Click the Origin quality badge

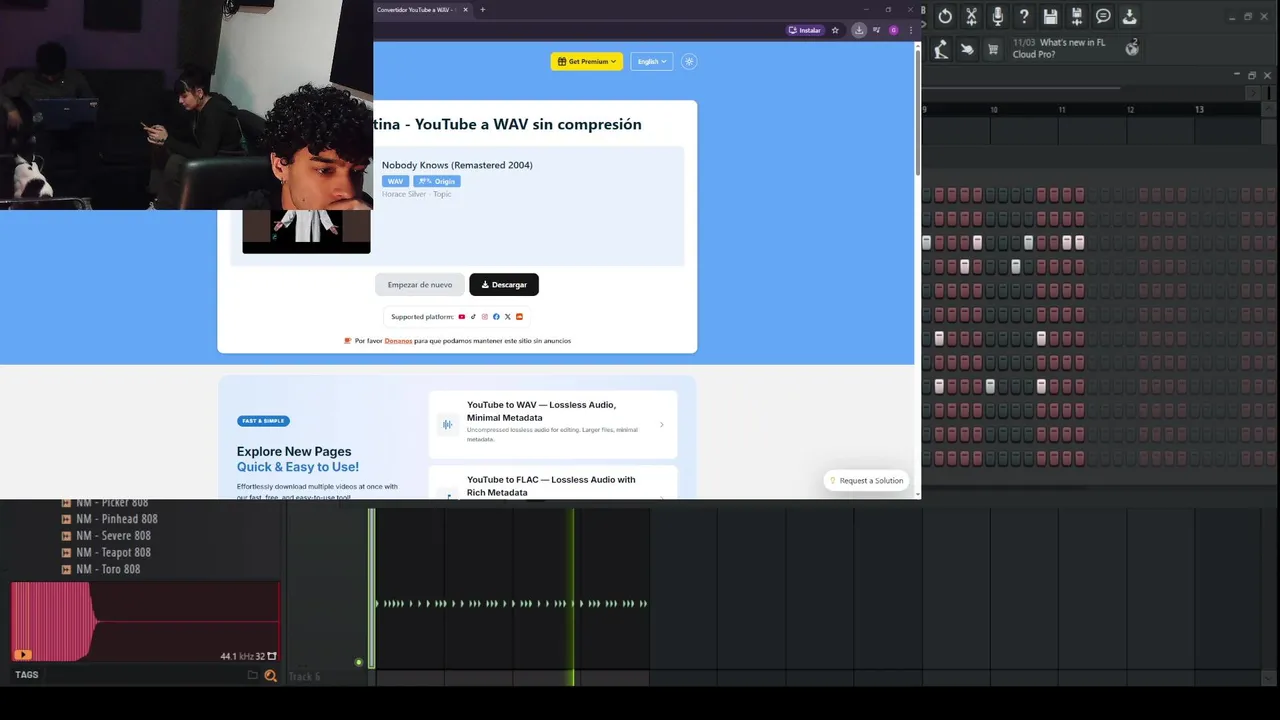(437, 181)
